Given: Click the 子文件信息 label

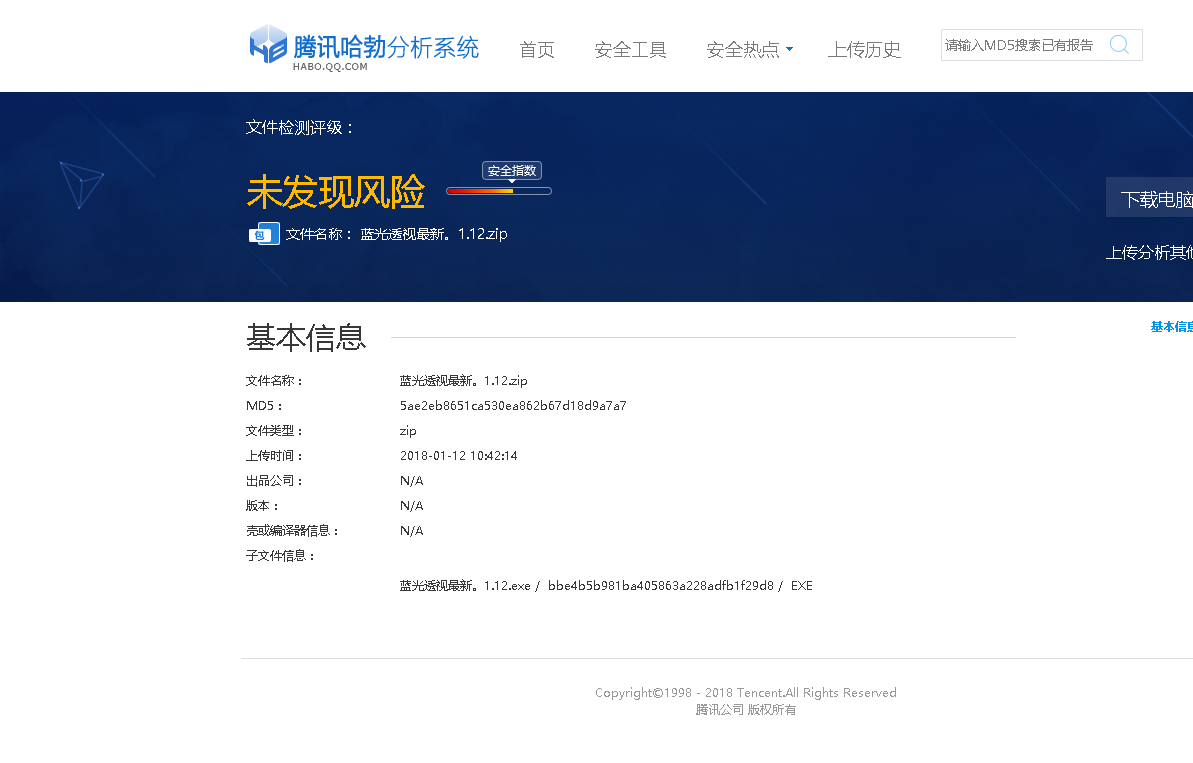Looking at the screenshot, I should pyautogui.click(x=280, y=556).
